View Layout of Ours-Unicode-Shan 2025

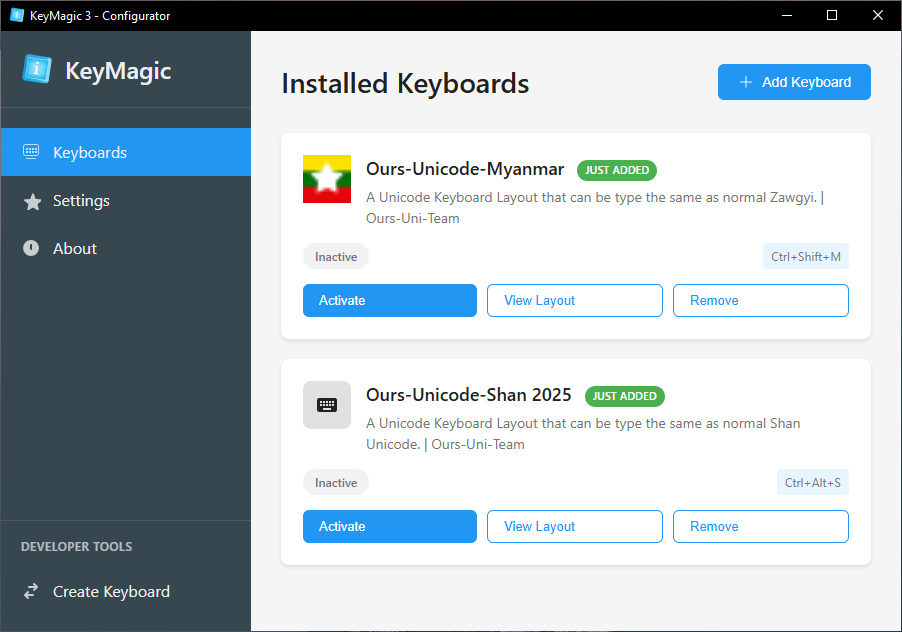[575, 526]
